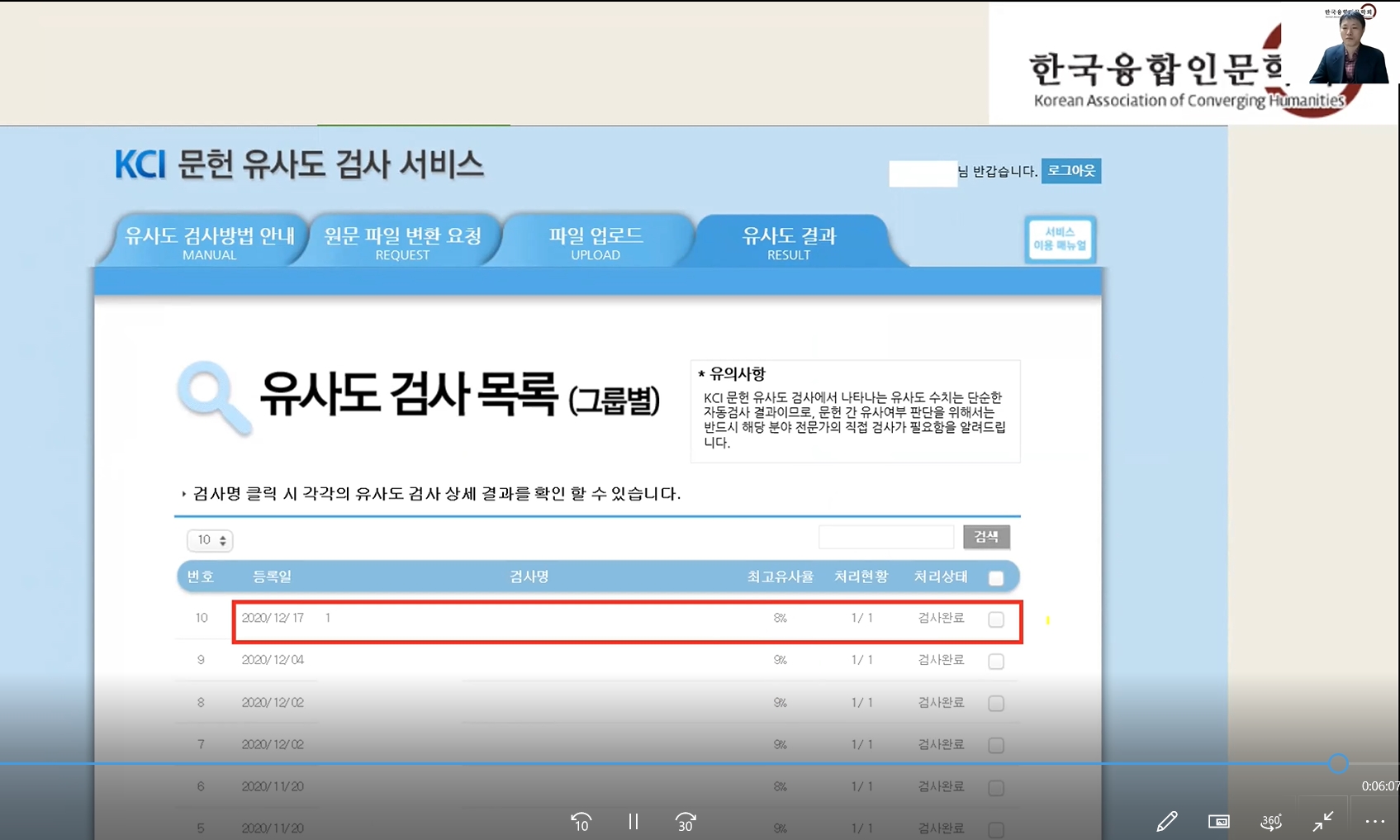Image resolution: width=1400 pixels, height=840 pixels.
Task: Click date 2020/12/02 in row 8
Action: [x=273, y=702]
